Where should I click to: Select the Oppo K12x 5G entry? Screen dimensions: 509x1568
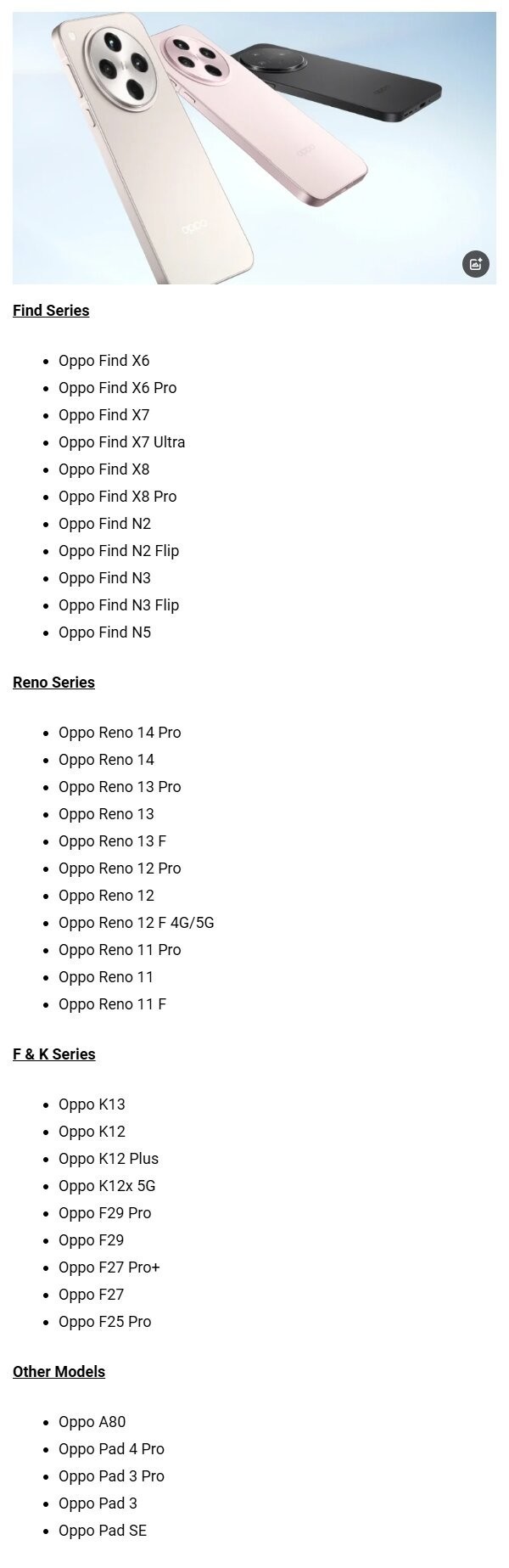click(107, 1186)
